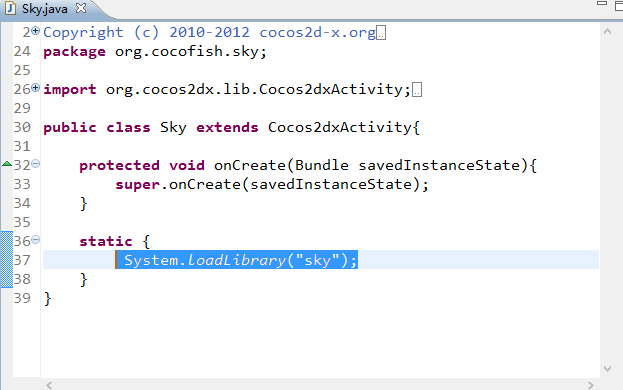Viewport: 623px width, 390px height.
Task: Click the green override marker at line 32
Action: [x=7, y=164]
